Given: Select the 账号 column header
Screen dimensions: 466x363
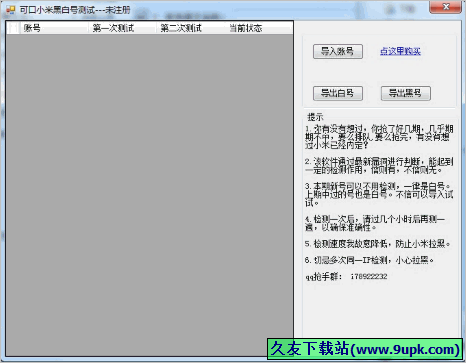Looking at the screenshot, I should click(54, 28).
